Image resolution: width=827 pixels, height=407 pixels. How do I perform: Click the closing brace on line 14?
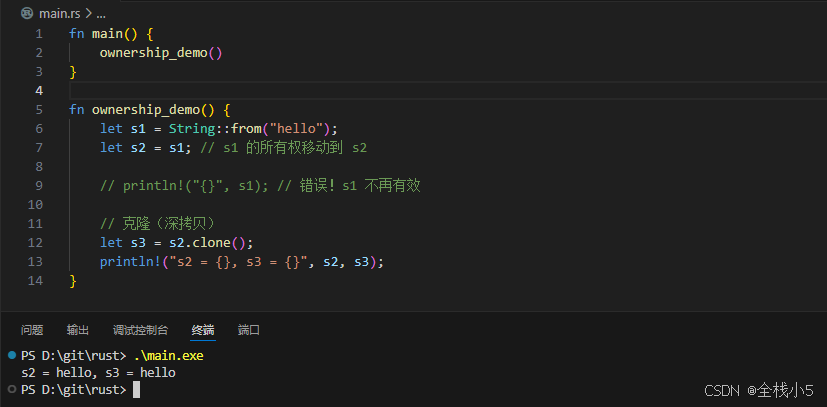(73, 281)
